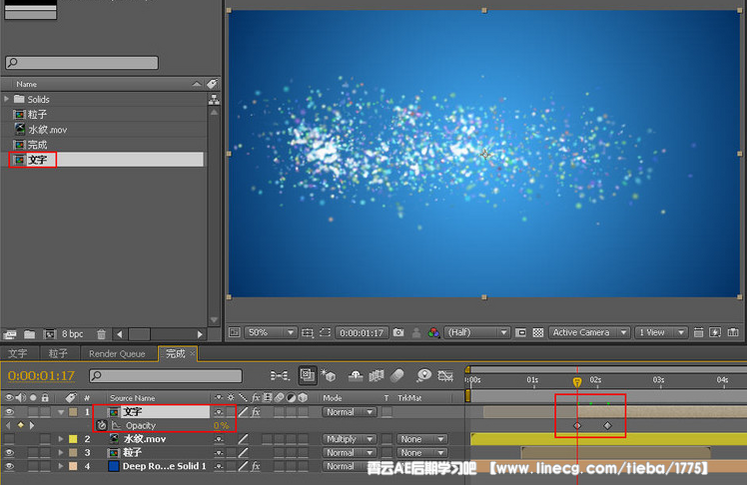750x485 pixels.
Task: Click the viewer current time 0:00:01:17 button
Action: [362, 333]
